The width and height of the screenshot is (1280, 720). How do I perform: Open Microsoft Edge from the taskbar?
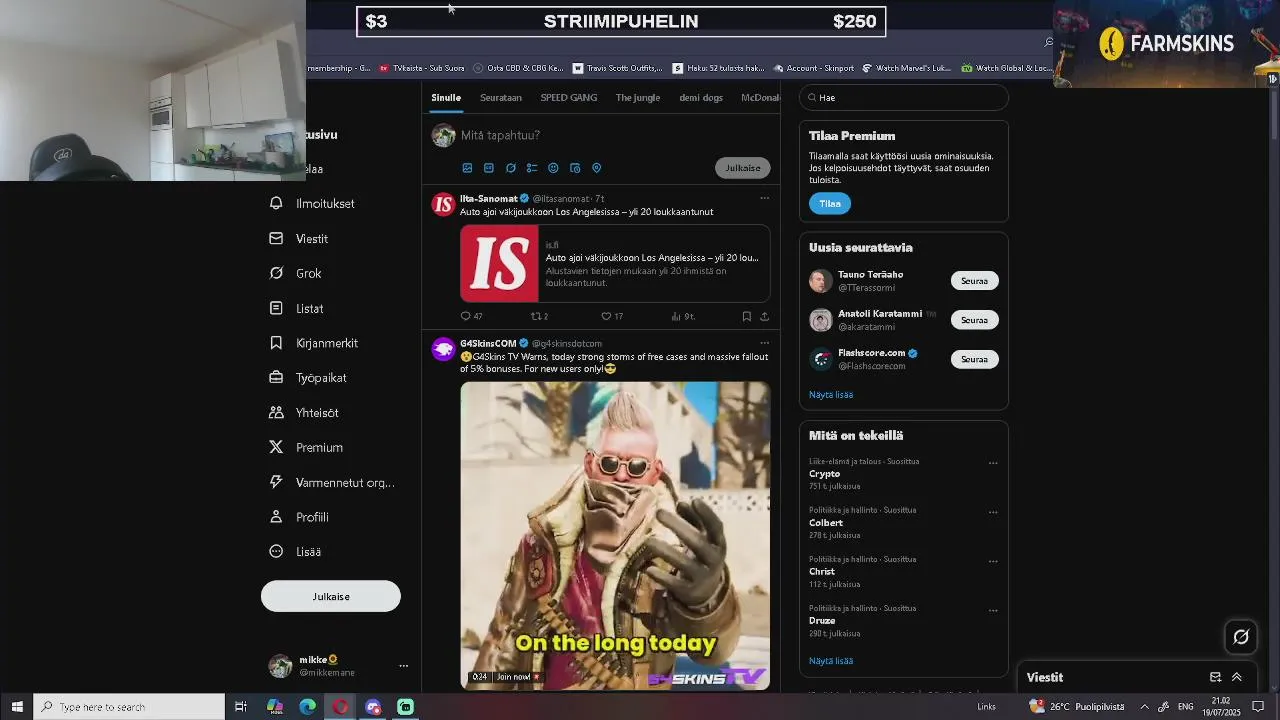308,707
